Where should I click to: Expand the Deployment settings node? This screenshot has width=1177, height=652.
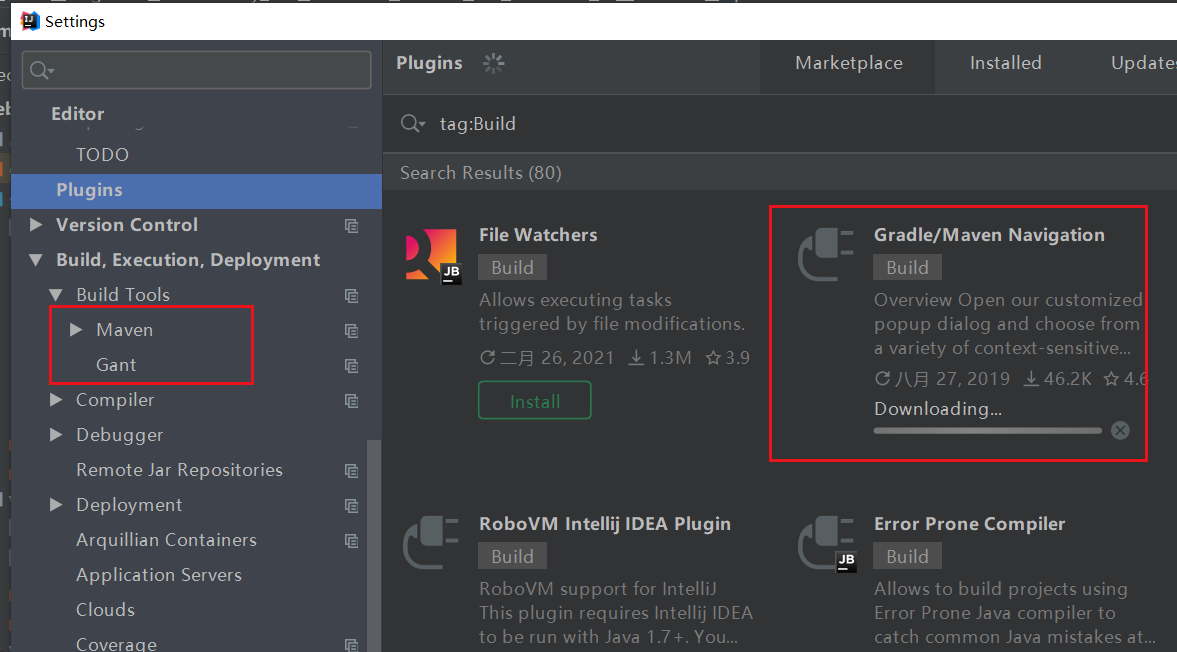coord(56,505)
